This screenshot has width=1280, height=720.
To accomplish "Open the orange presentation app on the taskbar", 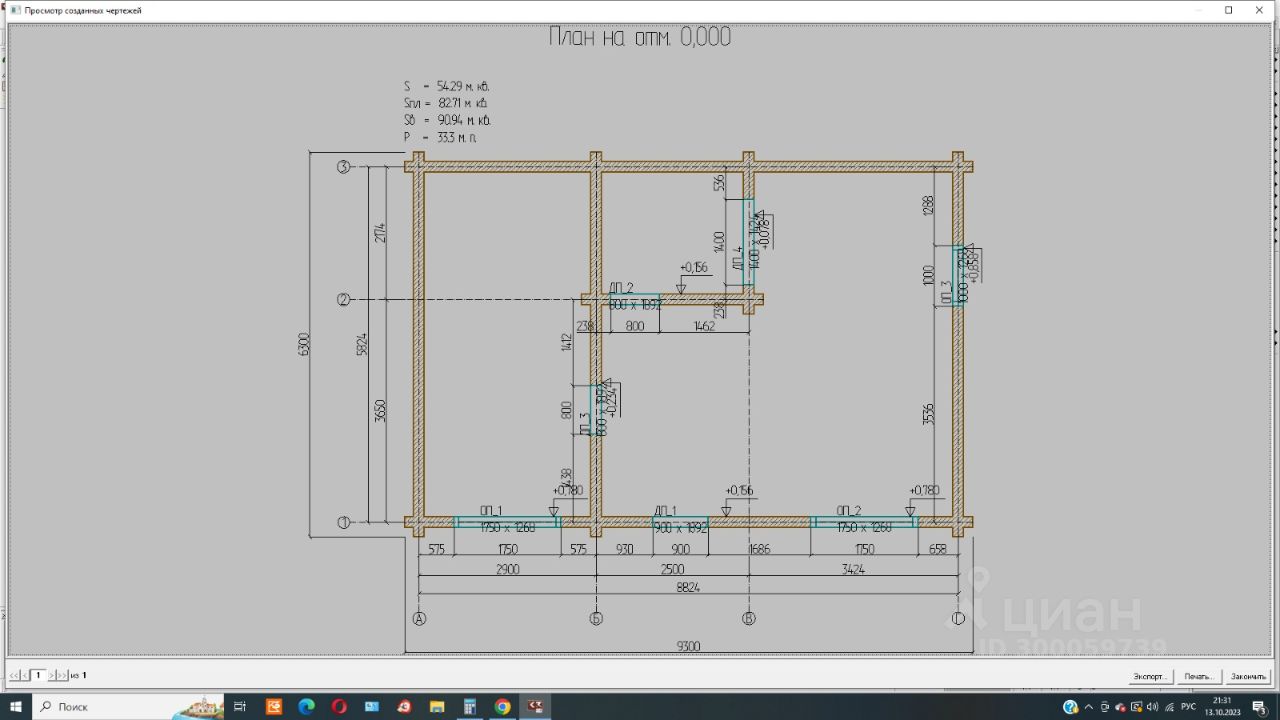I will pyautogui.click(x=273, y=707).
